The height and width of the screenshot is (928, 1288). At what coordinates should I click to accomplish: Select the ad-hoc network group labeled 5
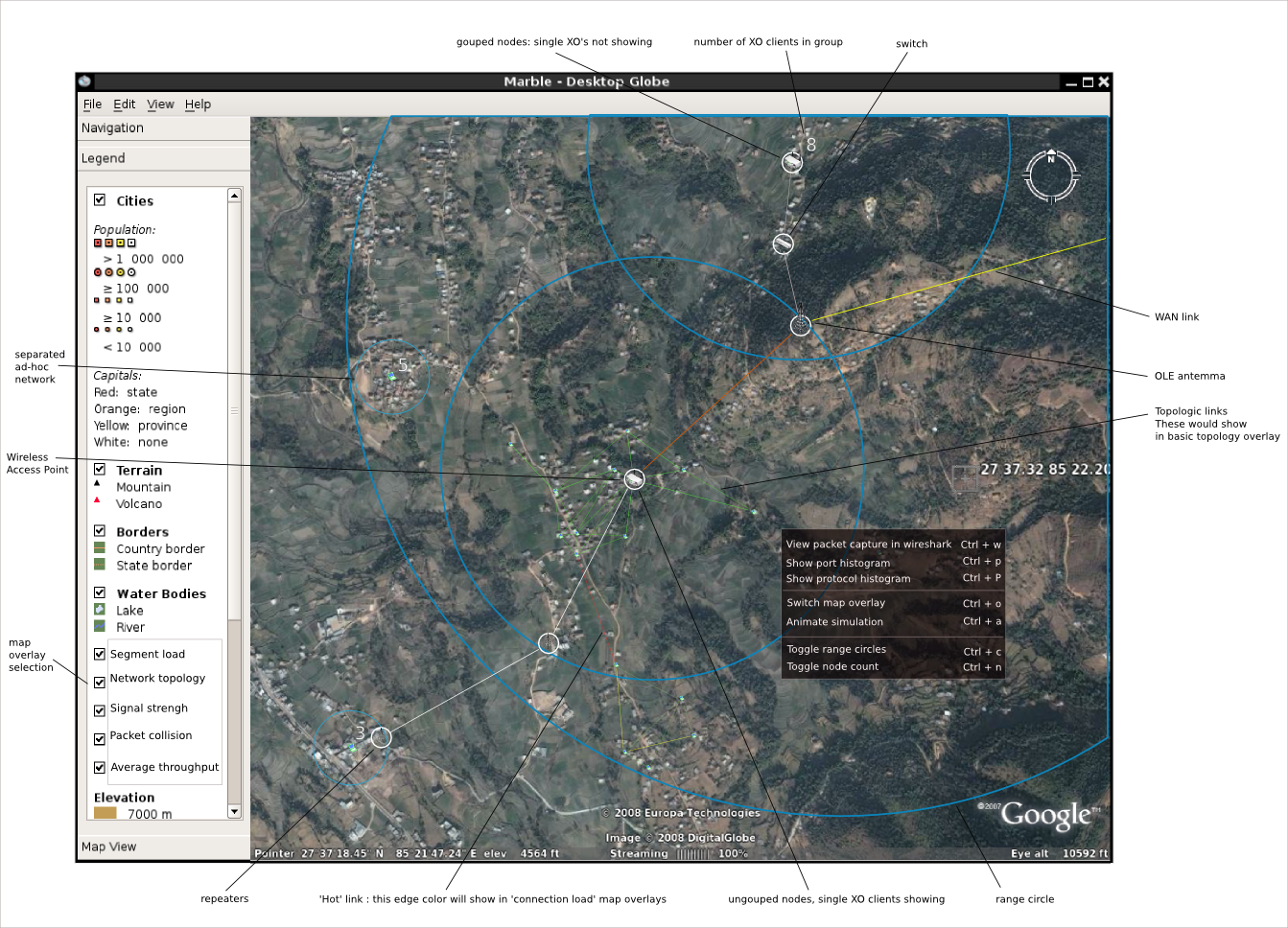pyautogui.click(x=390, y=378)
